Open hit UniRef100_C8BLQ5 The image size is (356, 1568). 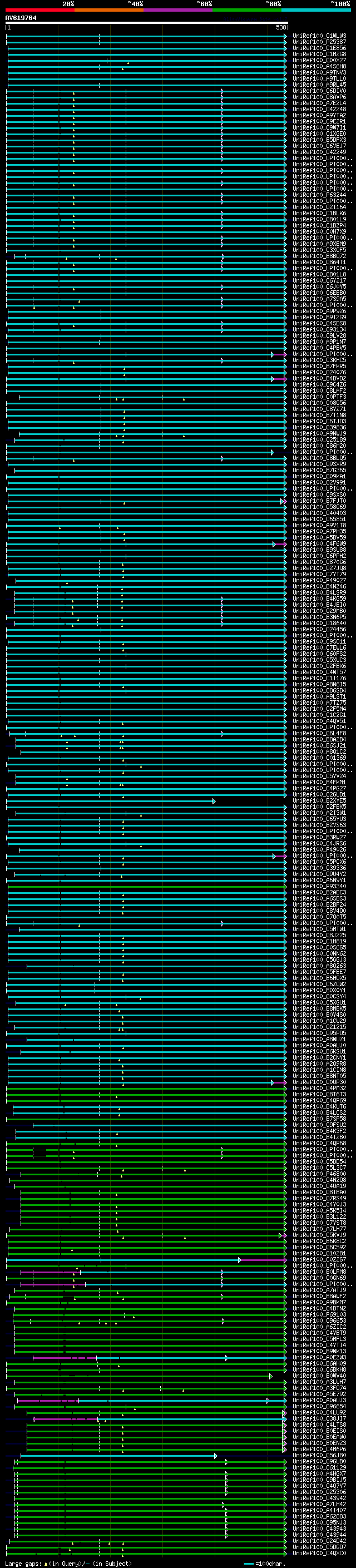(319, 458)
